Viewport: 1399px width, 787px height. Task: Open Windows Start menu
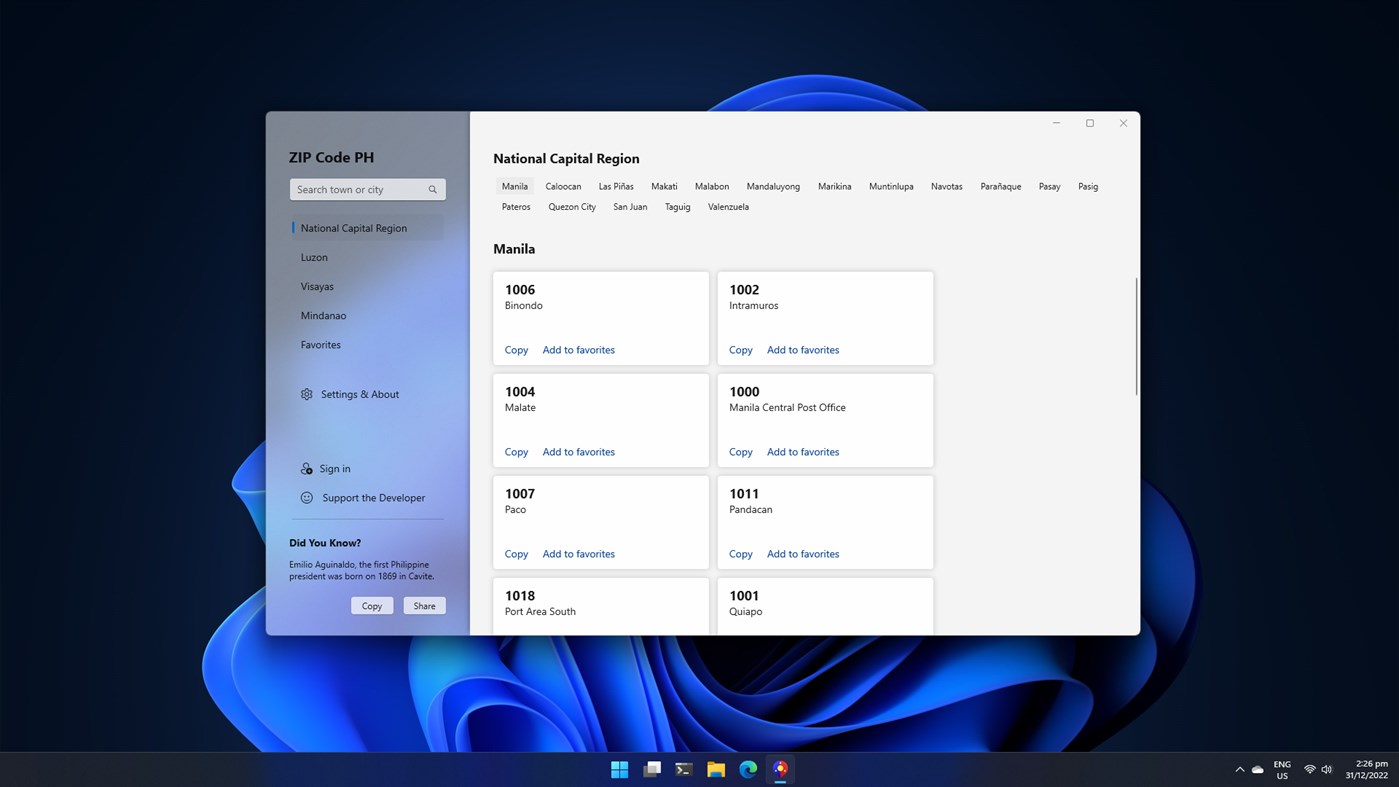[620, 769]
